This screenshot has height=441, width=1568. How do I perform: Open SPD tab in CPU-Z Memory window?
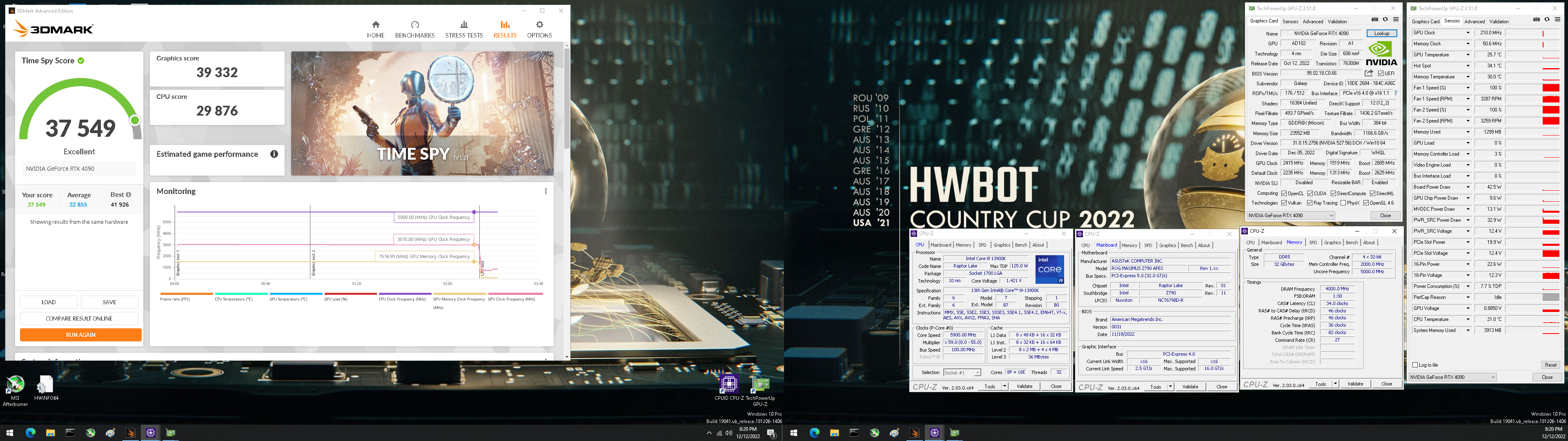(x=1313, y=243)
